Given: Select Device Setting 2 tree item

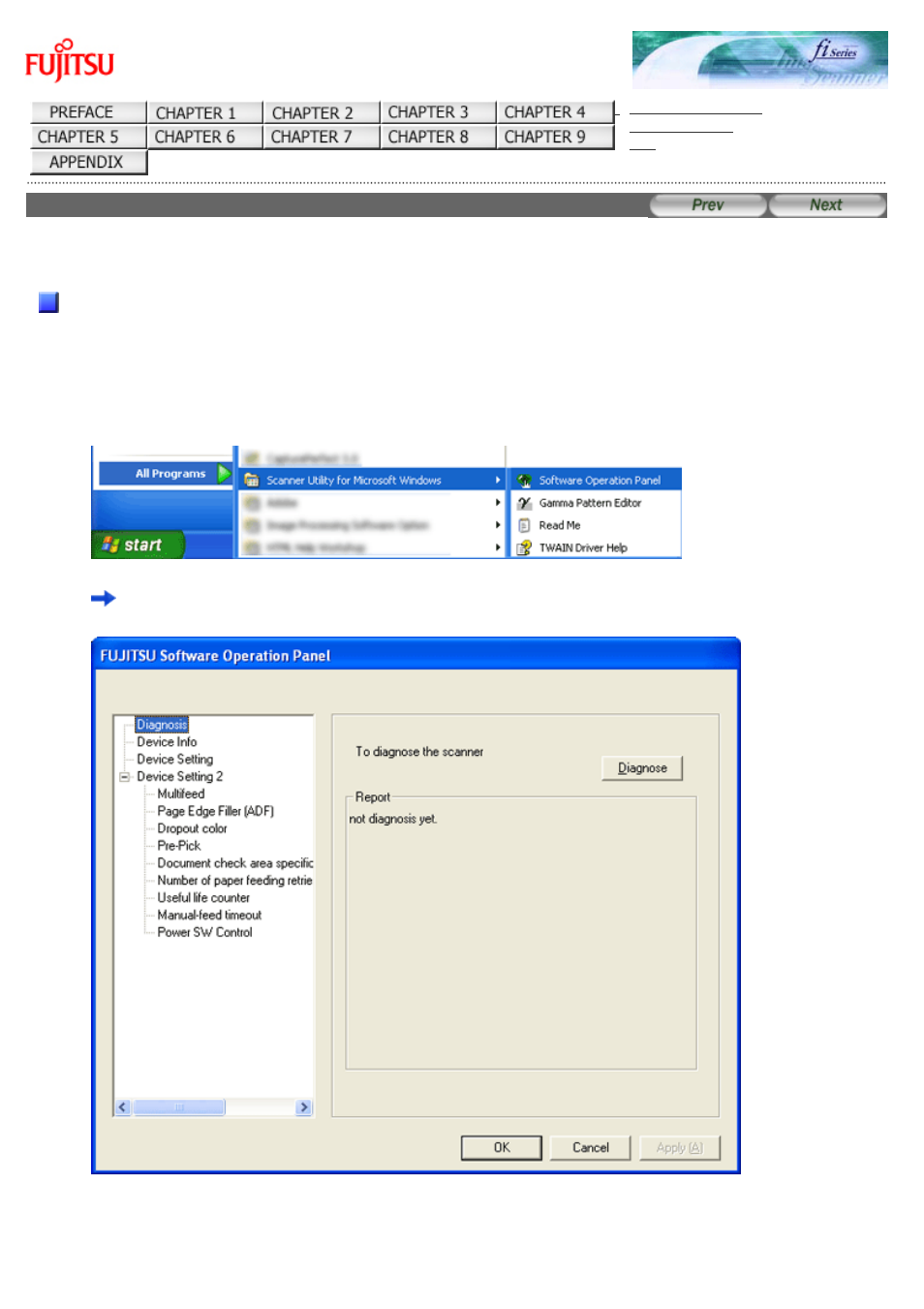Looking at the screenshot, I should click(179, 777).
